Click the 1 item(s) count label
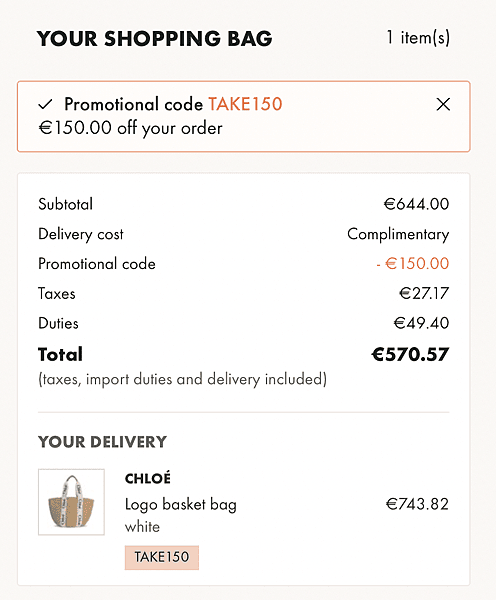The width and height of the screenshot is (496, 600). coord(418,38)
